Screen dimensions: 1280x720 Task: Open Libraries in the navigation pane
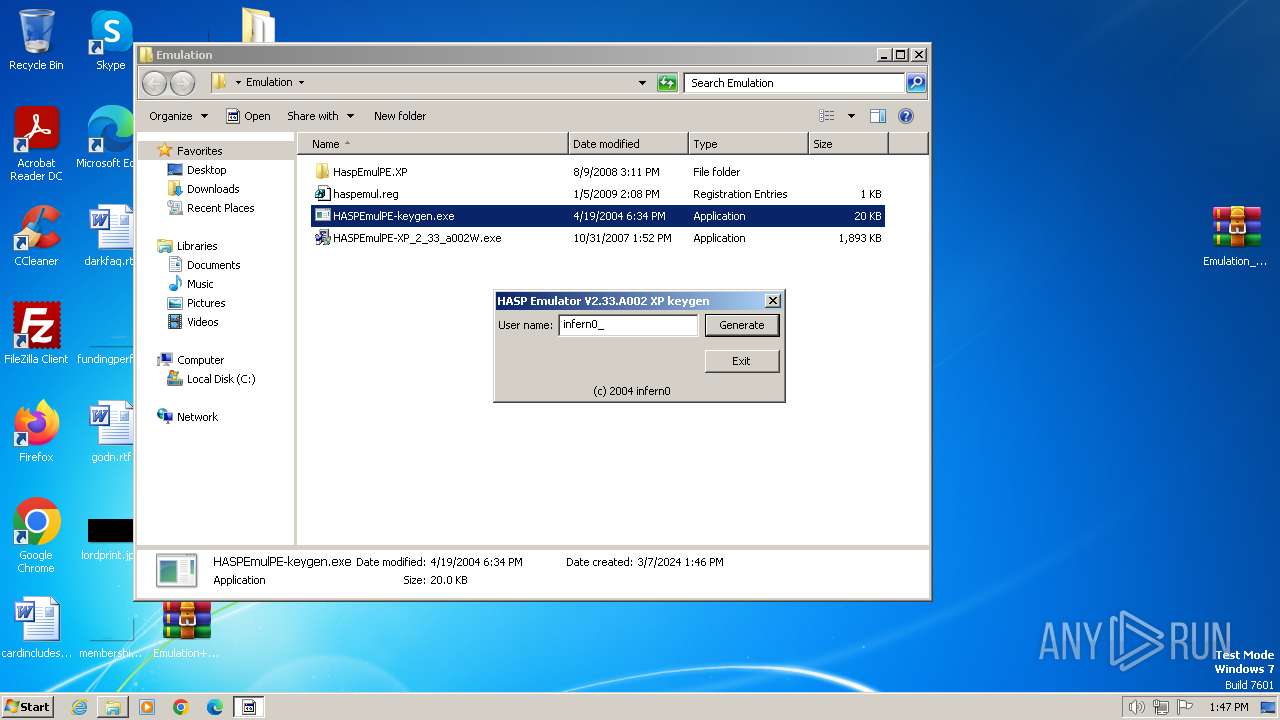click(197, 246)
